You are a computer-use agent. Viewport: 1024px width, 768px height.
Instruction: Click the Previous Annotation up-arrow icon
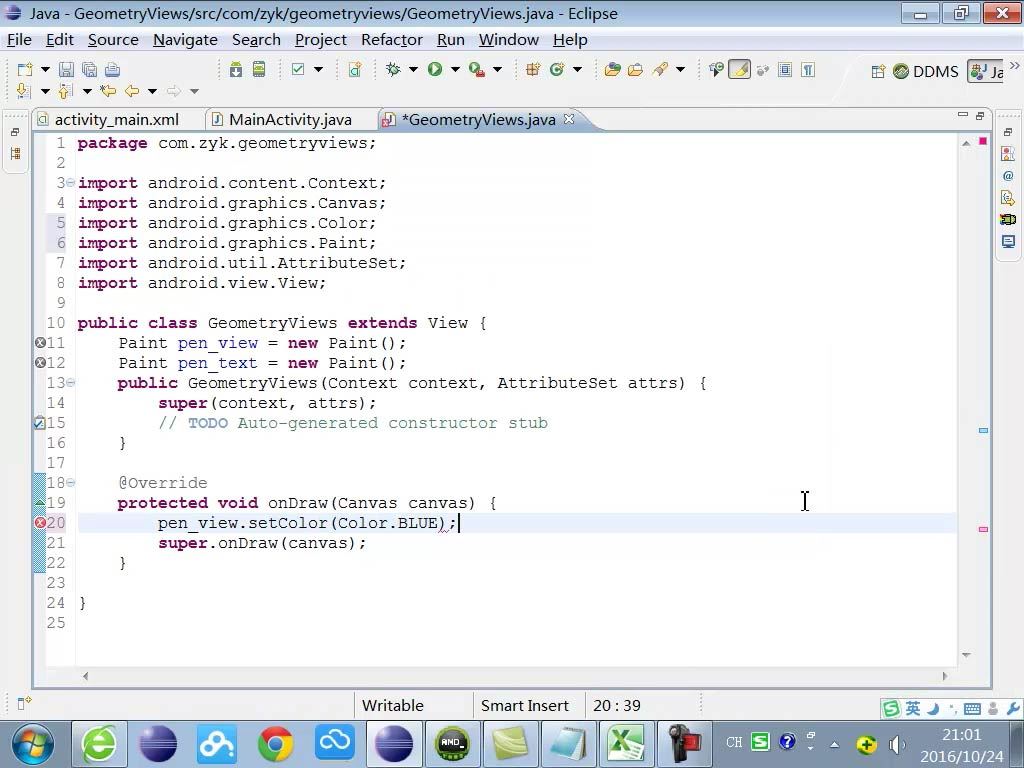[x=65, y=91]
